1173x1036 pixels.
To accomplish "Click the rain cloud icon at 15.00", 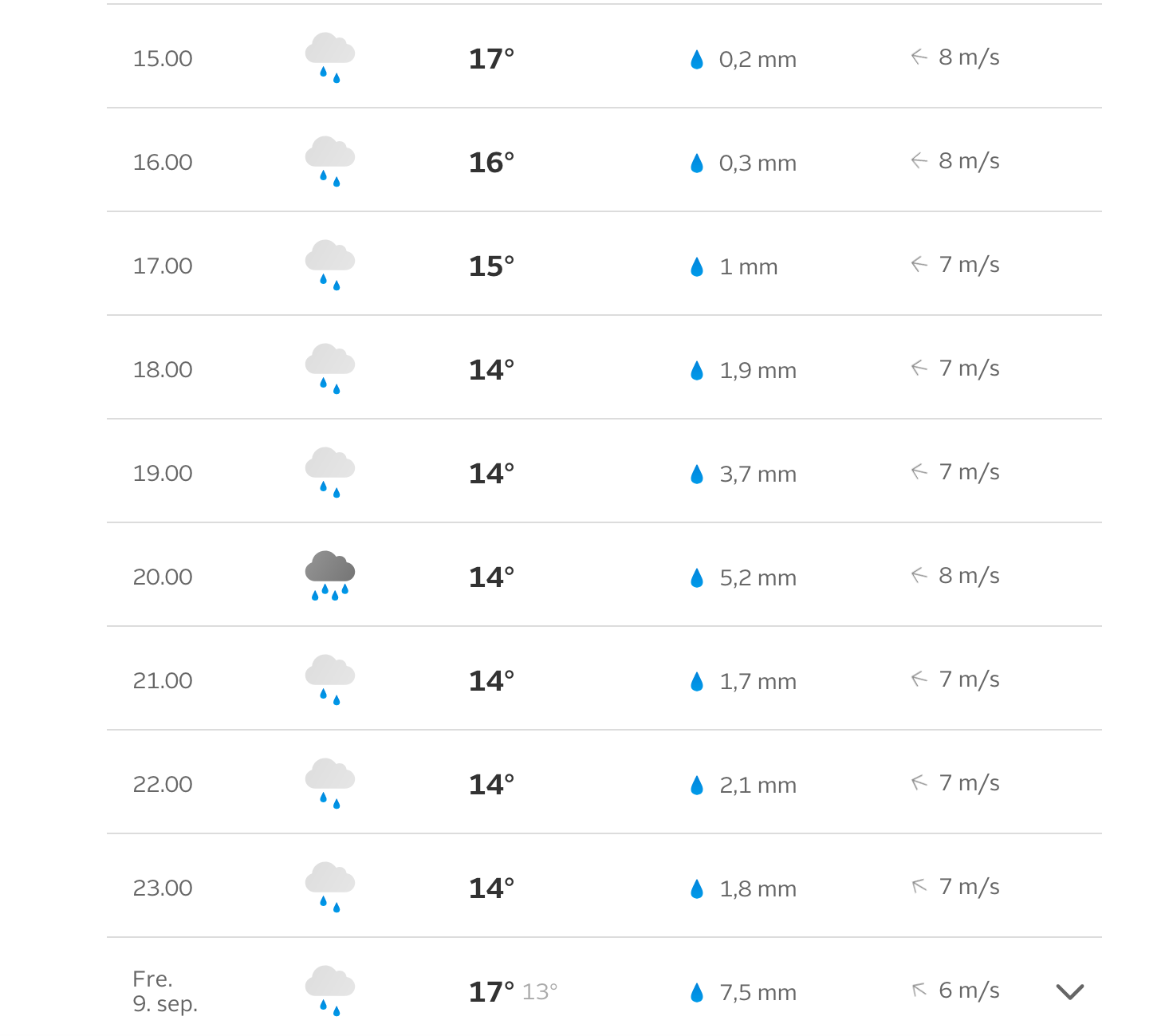I will pos(330,58).
